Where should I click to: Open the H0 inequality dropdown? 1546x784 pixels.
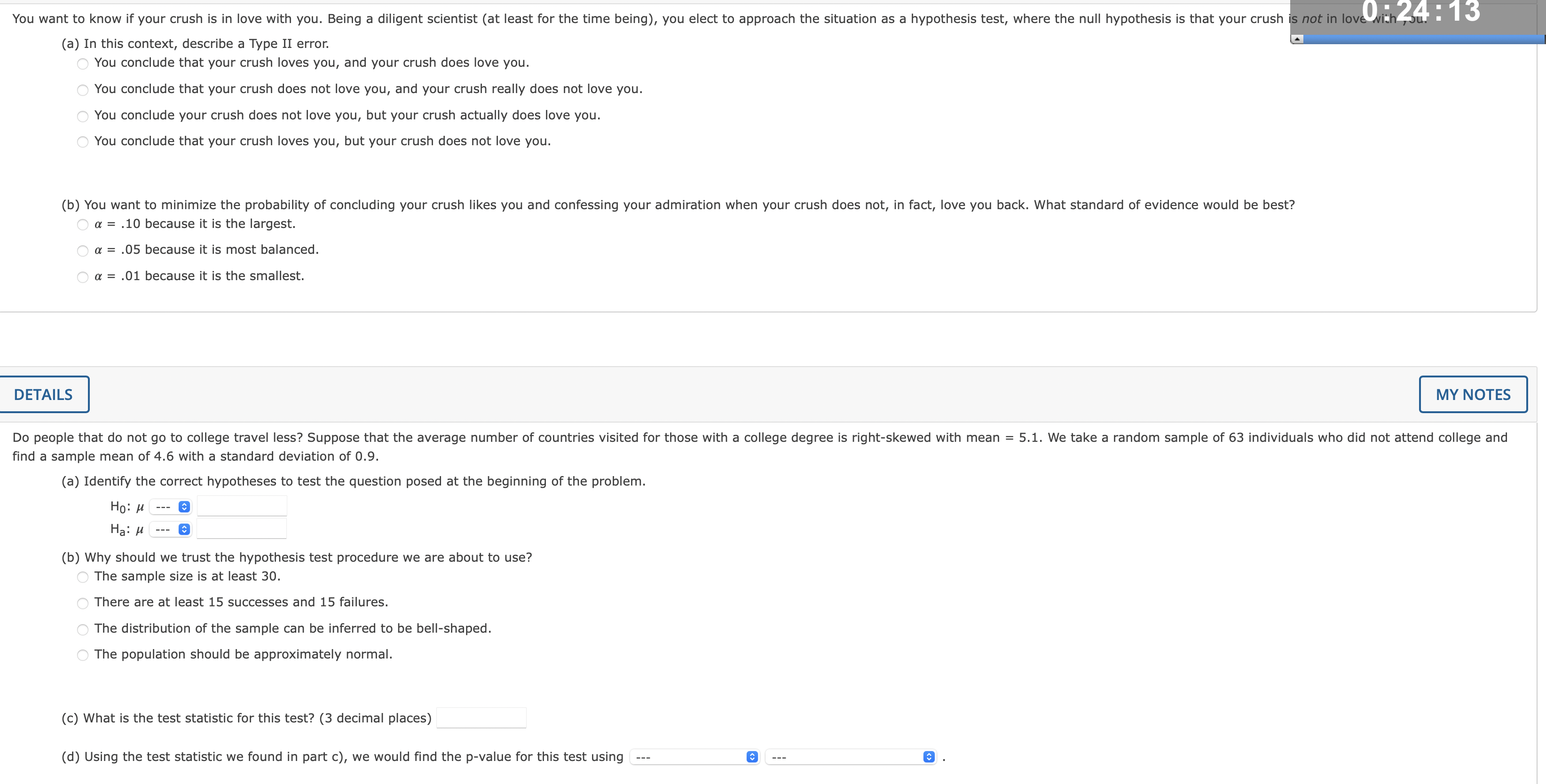coord(170,506)
